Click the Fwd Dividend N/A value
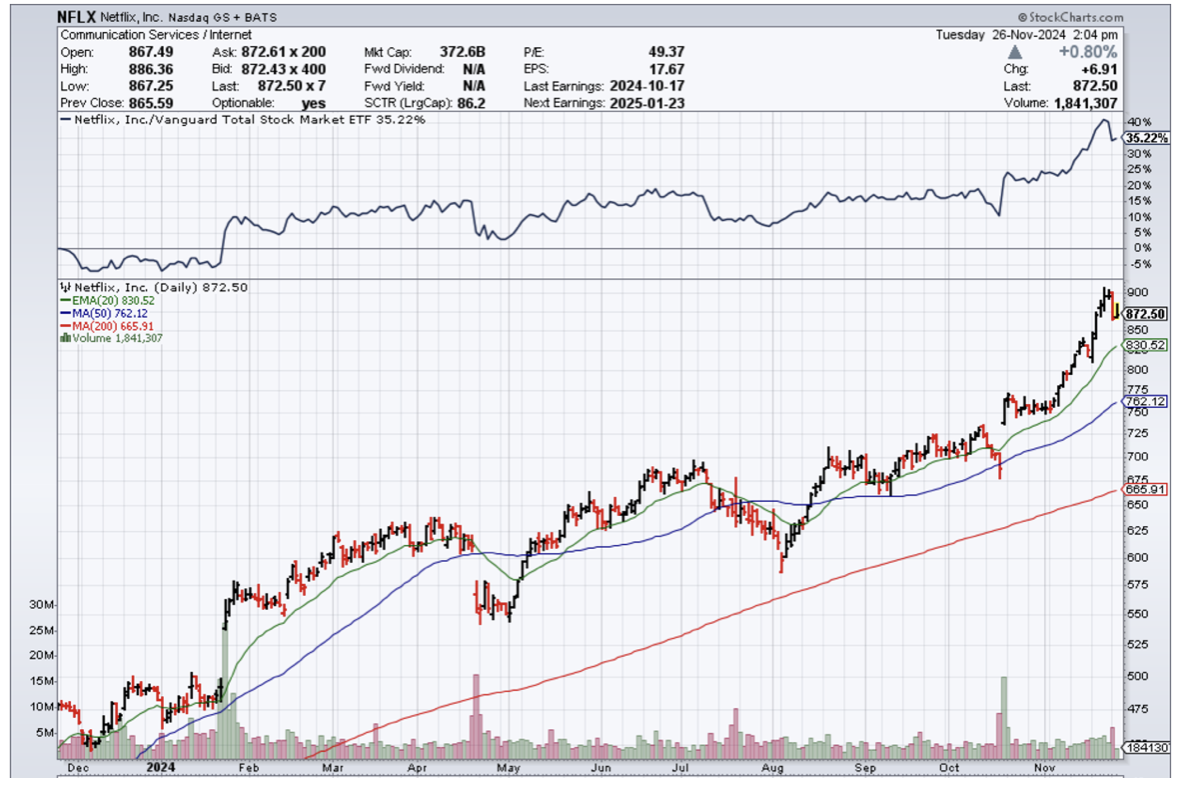Viewport: 1182px width, 786px height. click(473, 69)
